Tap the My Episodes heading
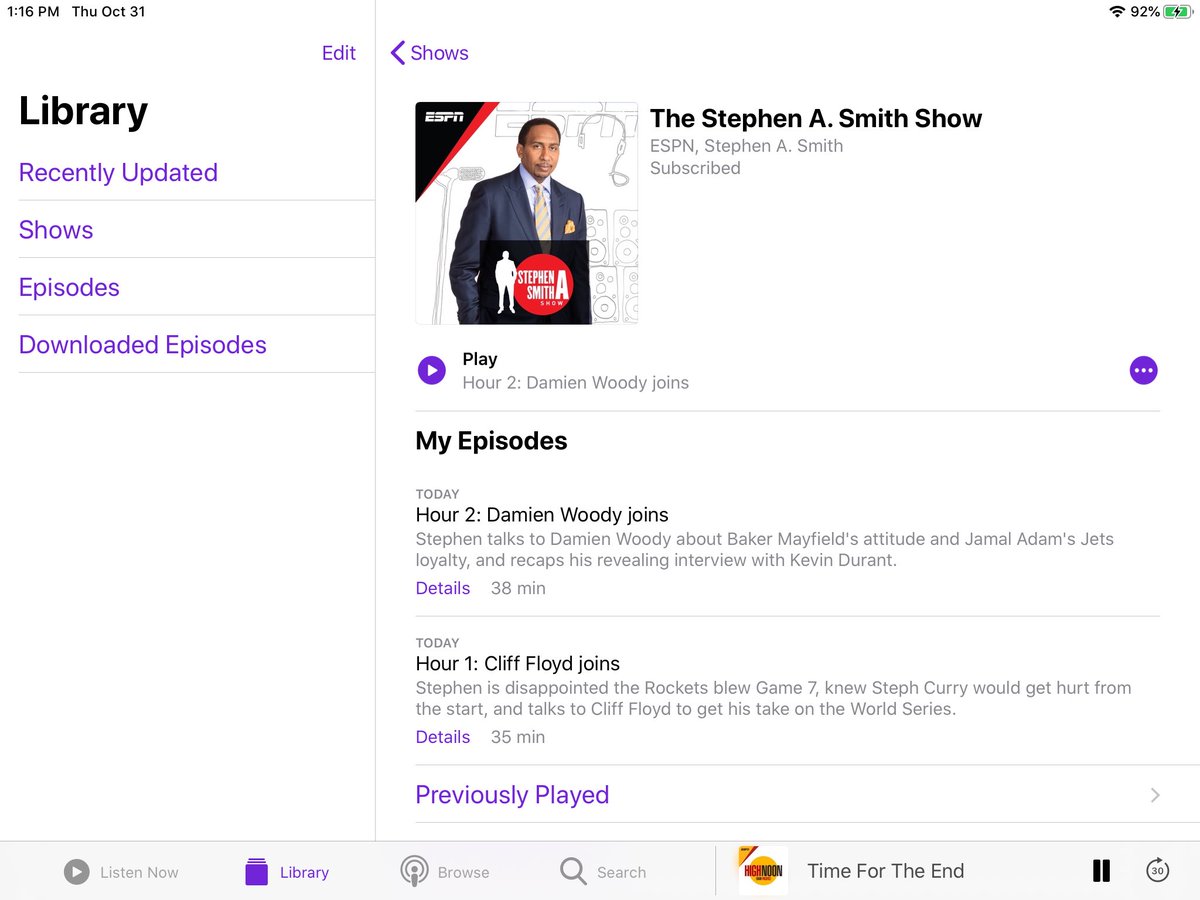Image resolution: width=1200 pixels, height=900 pixels. (491, 441)
